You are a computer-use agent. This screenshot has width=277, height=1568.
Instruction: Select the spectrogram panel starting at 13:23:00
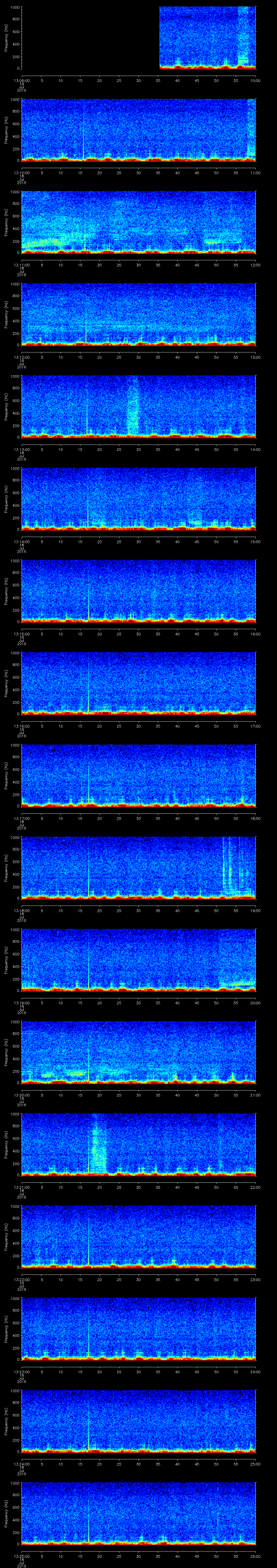(139, 1329)
